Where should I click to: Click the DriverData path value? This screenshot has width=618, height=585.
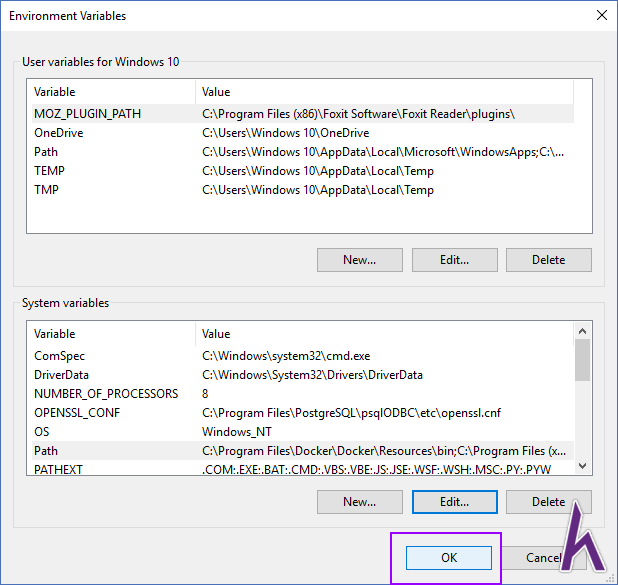(312, 374)
